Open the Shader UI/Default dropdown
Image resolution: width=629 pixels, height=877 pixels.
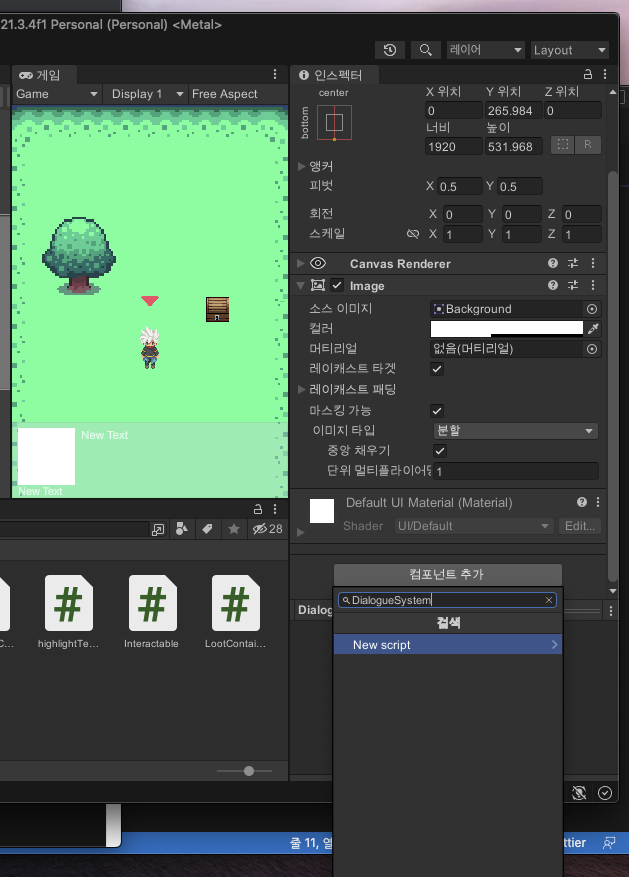(x=474, y=526)
